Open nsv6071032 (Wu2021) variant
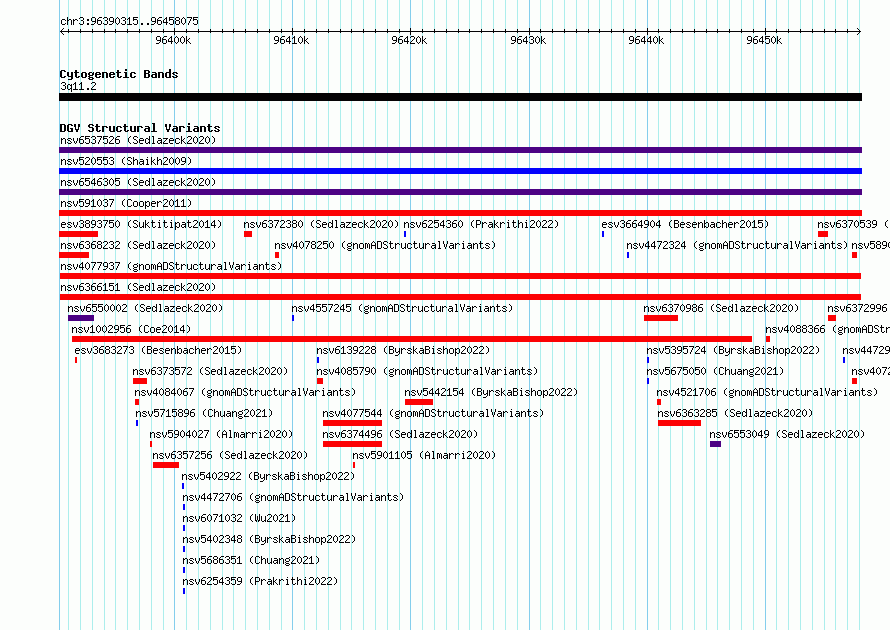The image size is (890, 630). (239, 518)
